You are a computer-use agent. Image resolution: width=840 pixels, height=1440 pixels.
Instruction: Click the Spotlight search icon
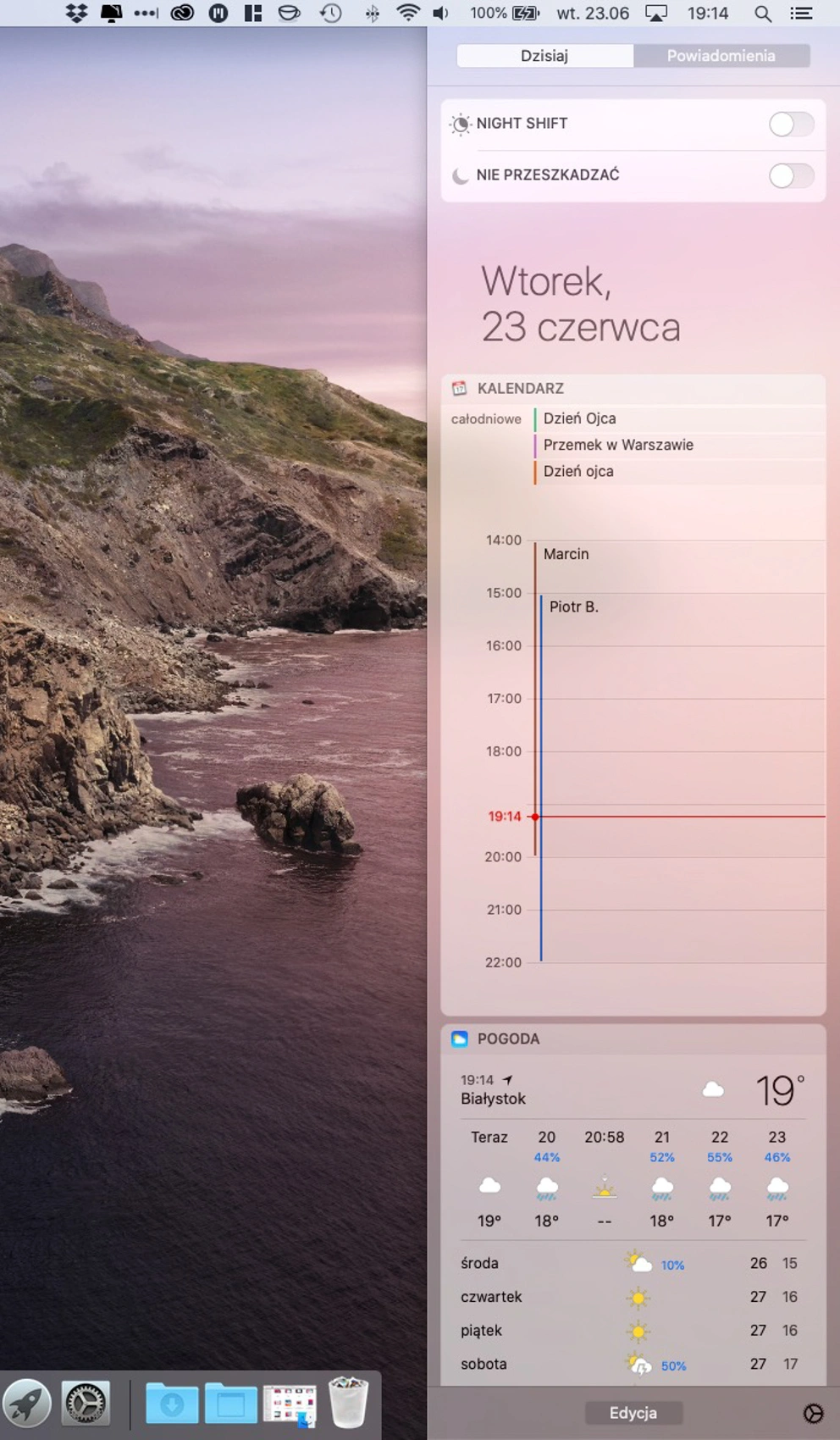click(x=762, y=13)
